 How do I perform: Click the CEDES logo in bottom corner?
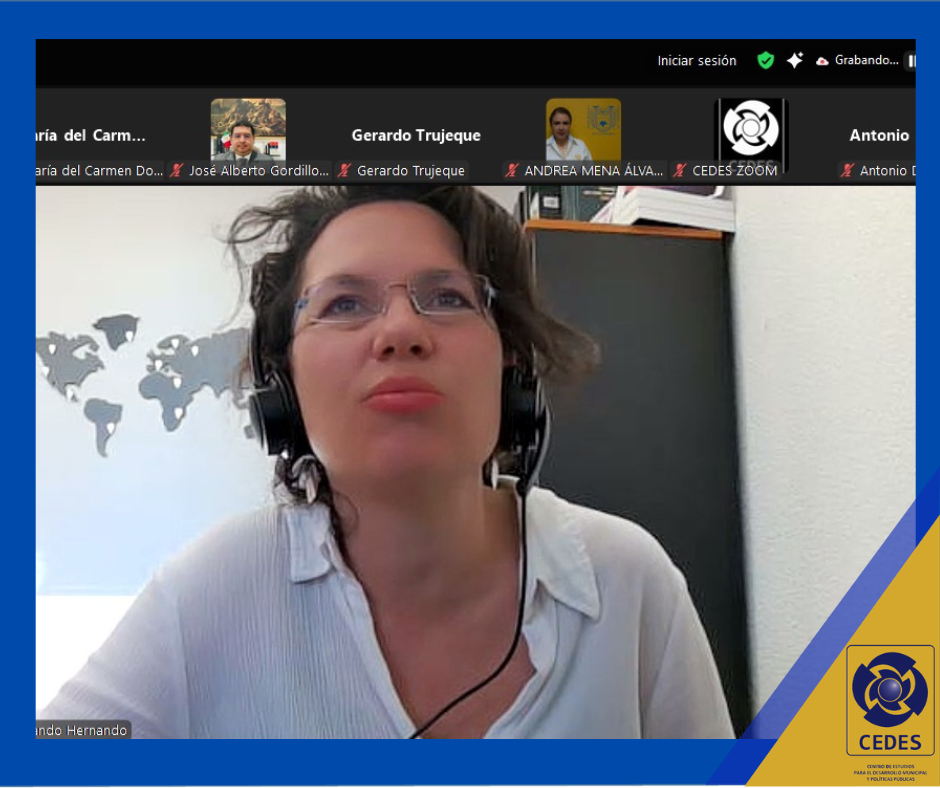pyautogui.click(x=889, y=699)
